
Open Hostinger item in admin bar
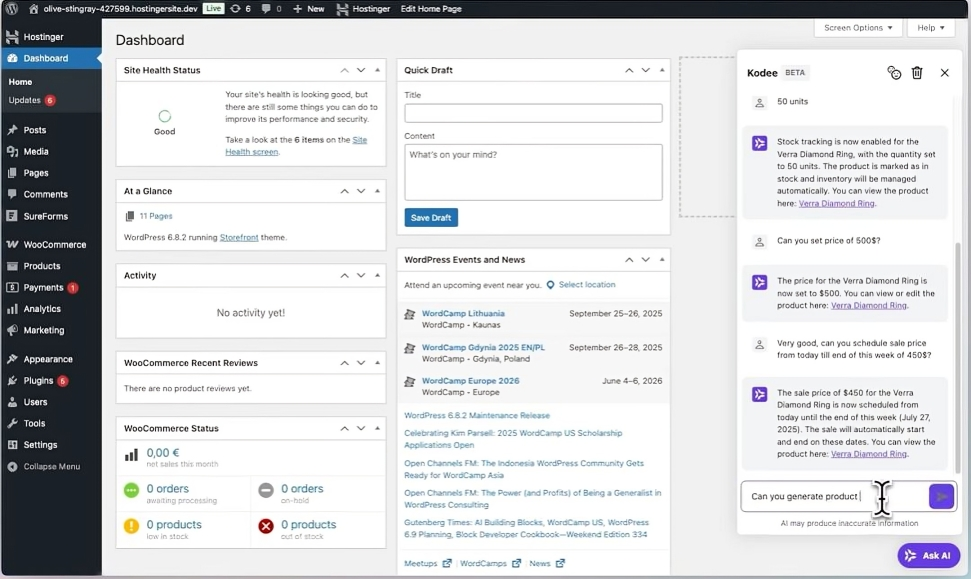point(364,9)
